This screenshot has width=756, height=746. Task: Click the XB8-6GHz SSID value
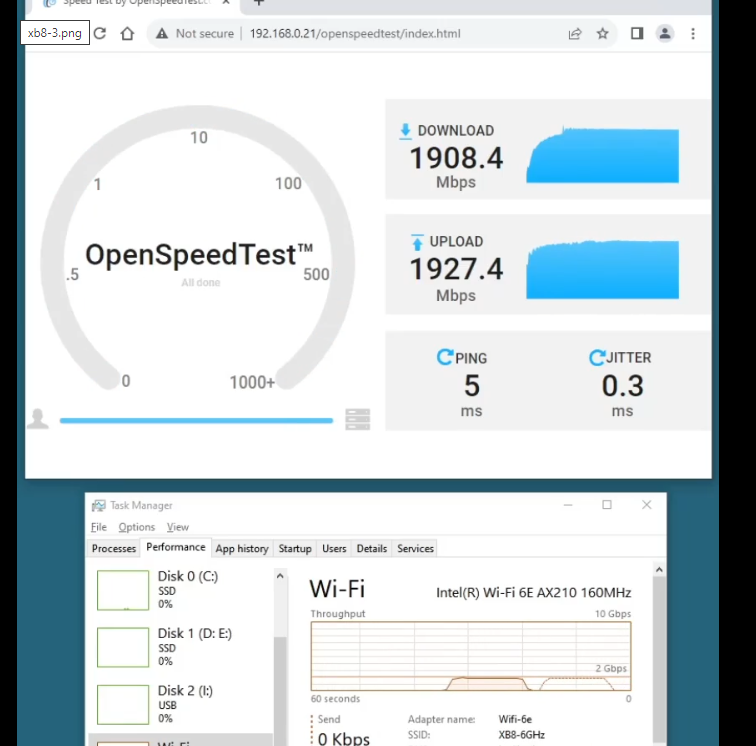click(522, 735)
